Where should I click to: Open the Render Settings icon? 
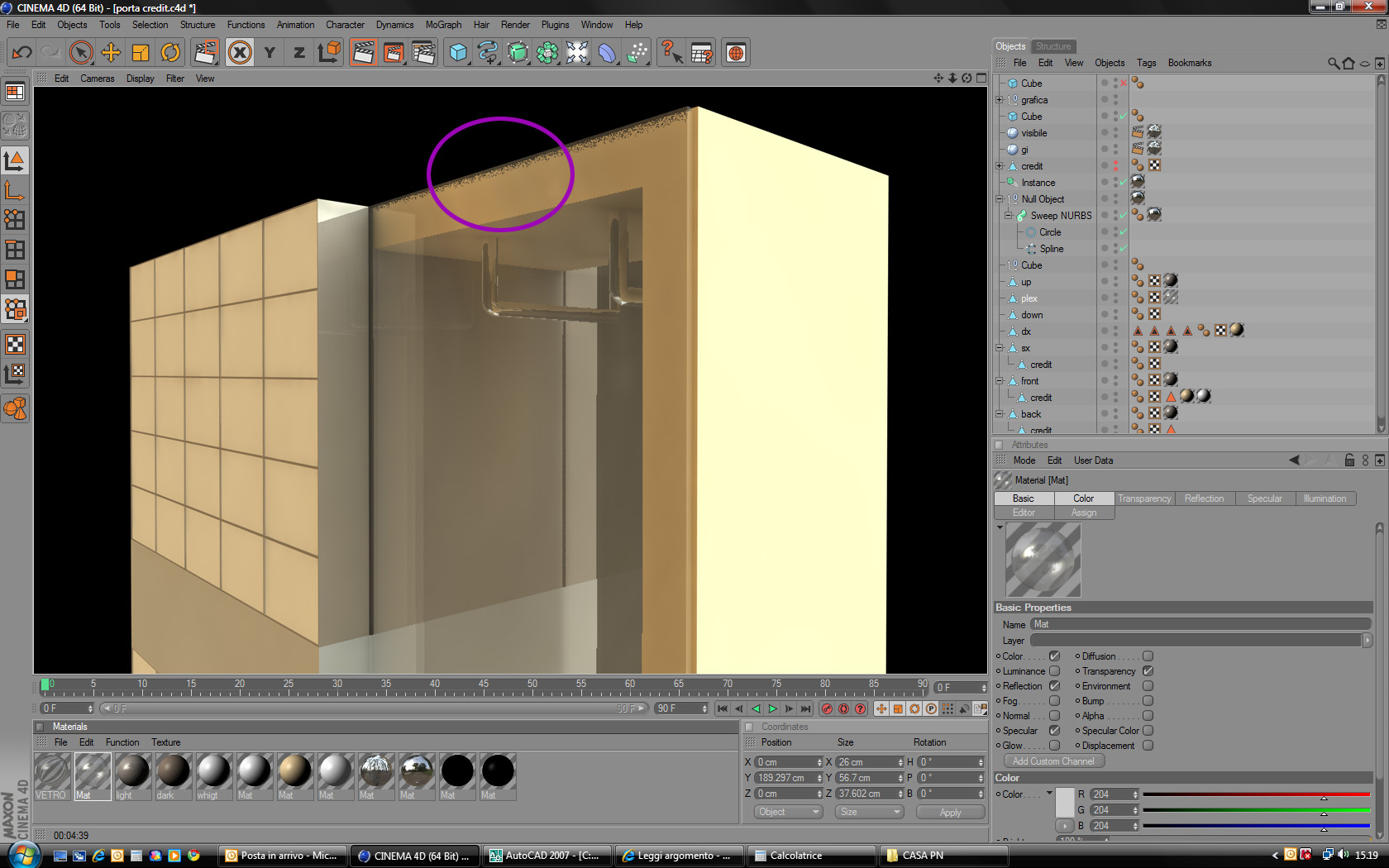(423, 53)
